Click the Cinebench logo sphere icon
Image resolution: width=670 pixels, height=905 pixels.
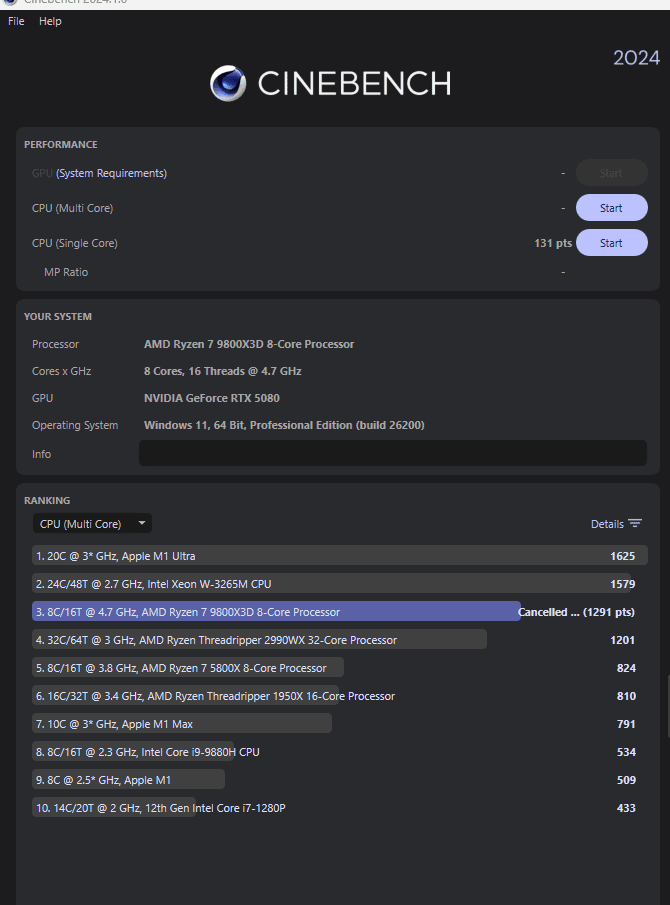coord(228,83)
